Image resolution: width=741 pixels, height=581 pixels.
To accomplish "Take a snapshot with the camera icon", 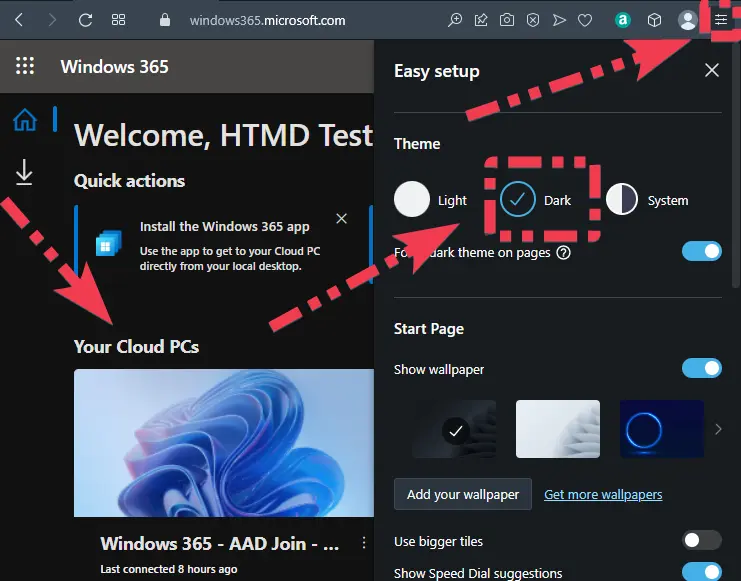I will tap(507, 20).
